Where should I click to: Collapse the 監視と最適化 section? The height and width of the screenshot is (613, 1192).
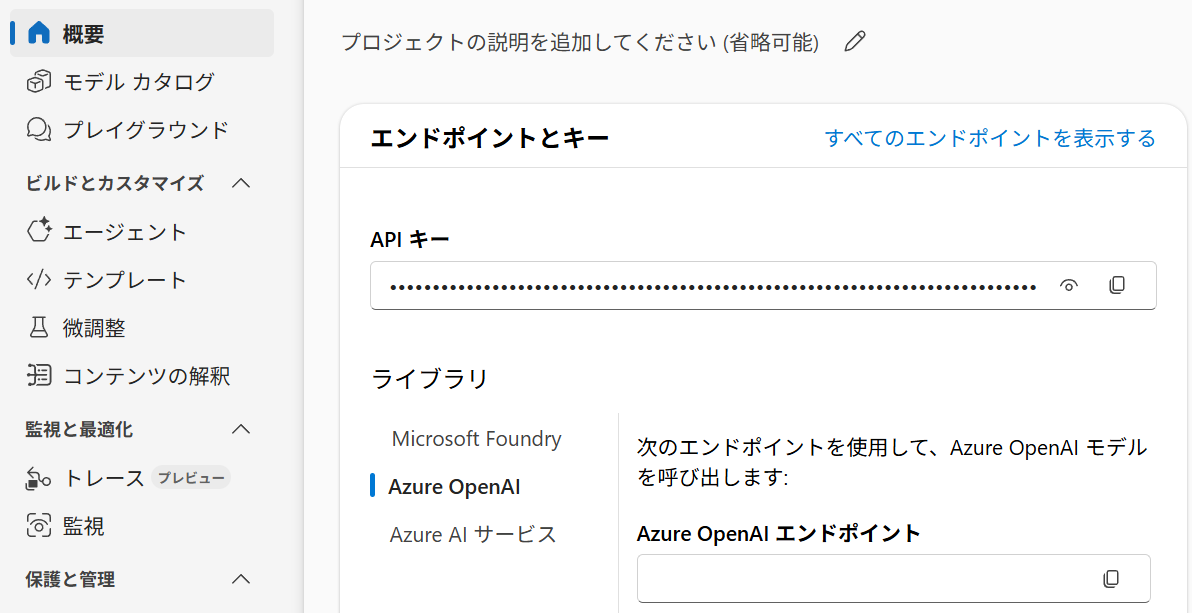241,429
